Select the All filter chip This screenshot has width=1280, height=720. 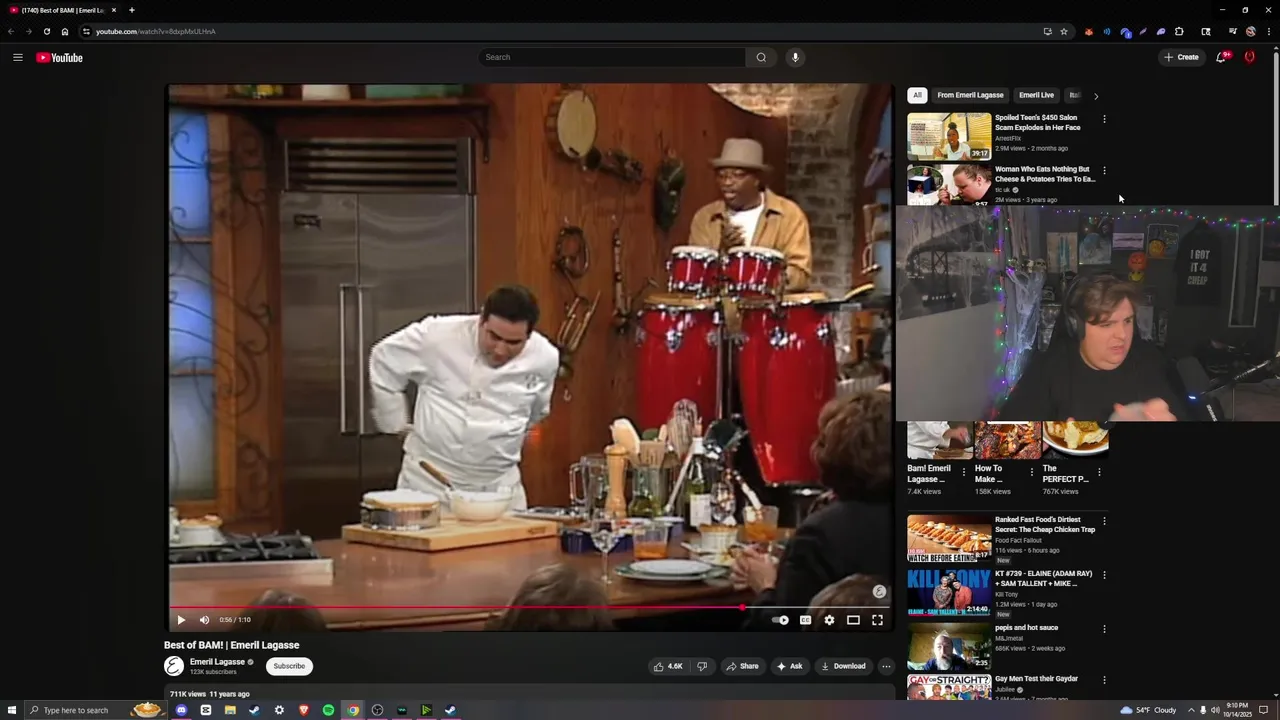pos(917,95)
